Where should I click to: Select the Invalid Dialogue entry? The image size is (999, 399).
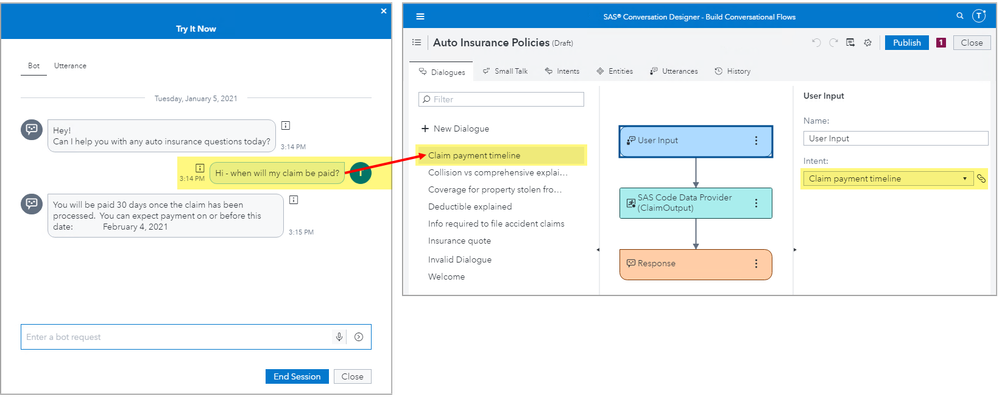click(x=459, y=260)
